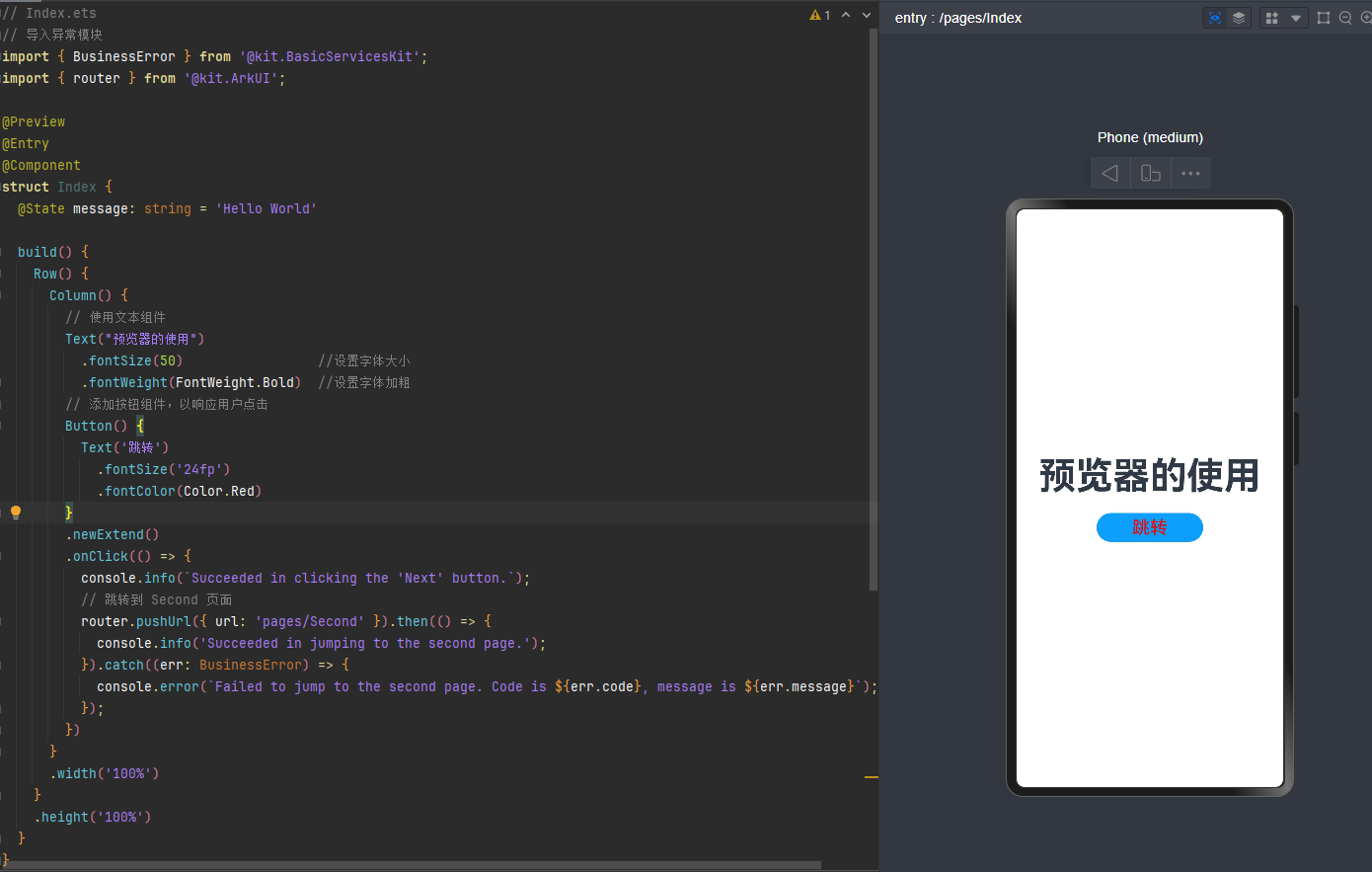Screen dimensions: 1372x872
Task: Click .height('100%') in code
Action: 93,817
